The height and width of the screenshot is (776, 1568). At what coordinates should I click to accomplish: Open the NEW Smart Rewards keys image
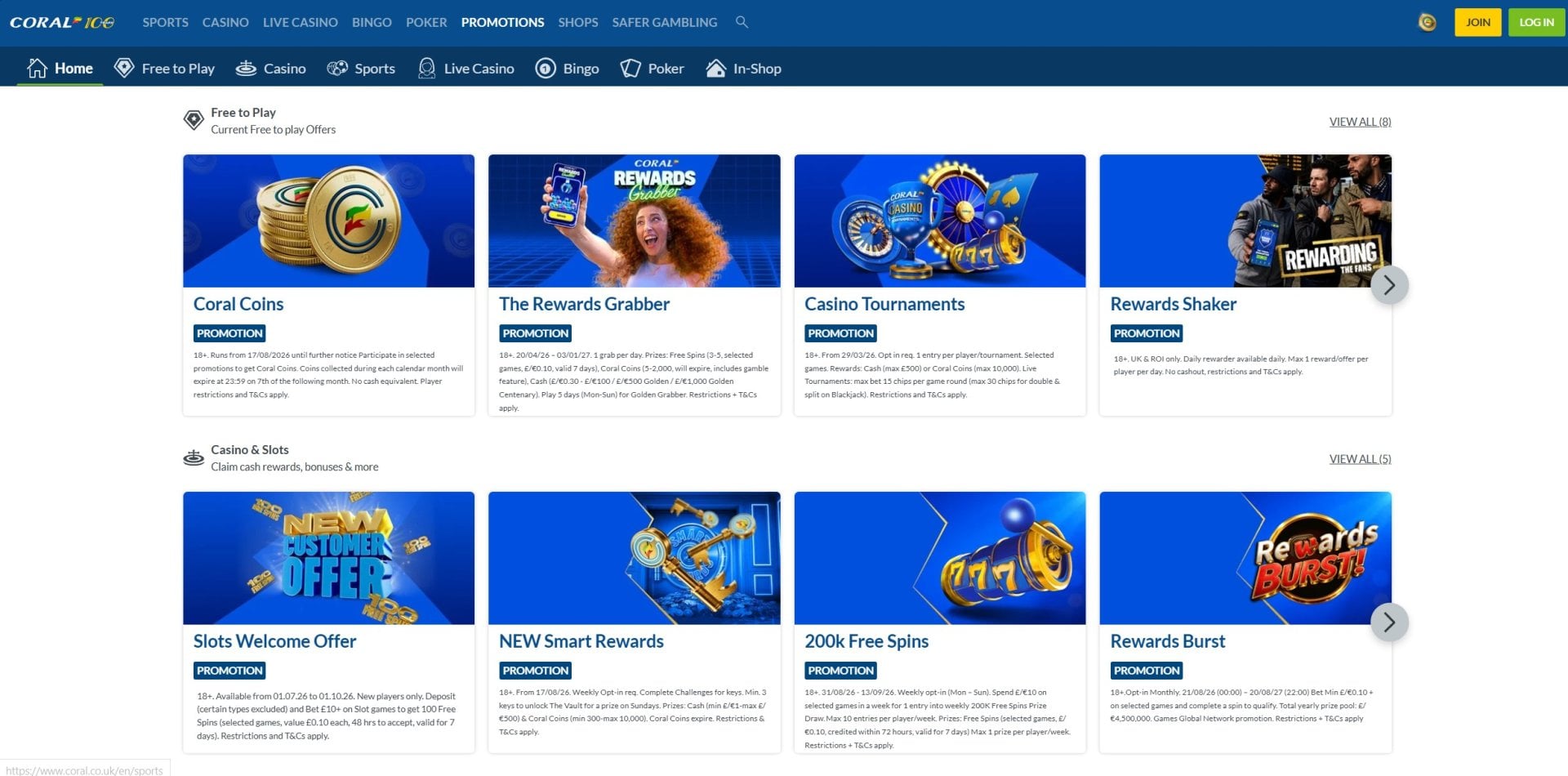tap(634, 558)
